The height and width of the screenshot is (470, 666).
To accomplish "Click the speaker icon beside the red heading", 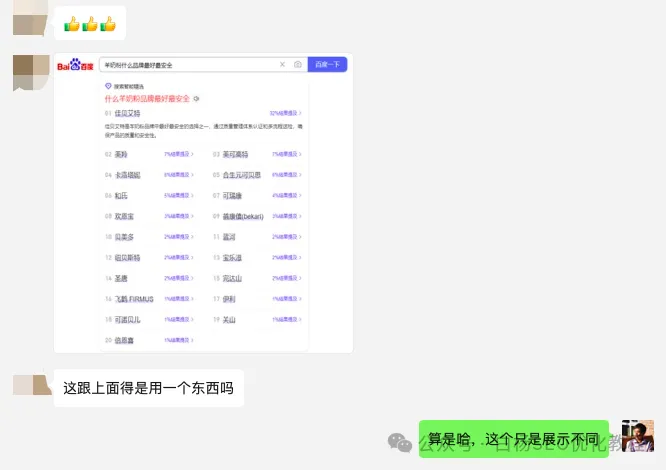I will pyautogui.click(x=197, y=99).
